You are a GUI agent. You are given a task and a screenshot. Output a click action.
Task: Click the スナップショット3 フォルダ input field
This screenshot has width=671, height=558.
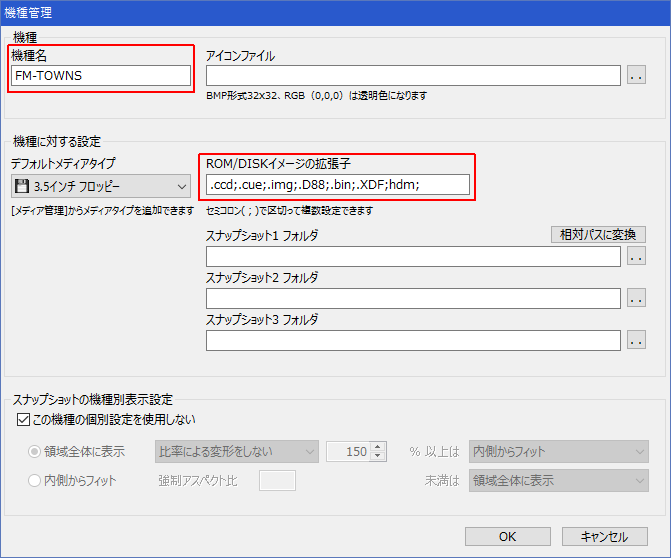413,341
